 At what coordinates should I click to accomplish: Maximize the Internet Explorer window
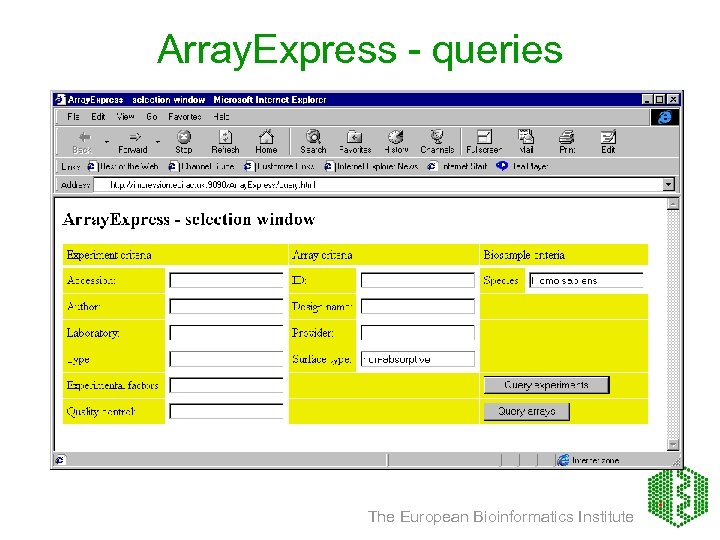click(x=659, y=99)
